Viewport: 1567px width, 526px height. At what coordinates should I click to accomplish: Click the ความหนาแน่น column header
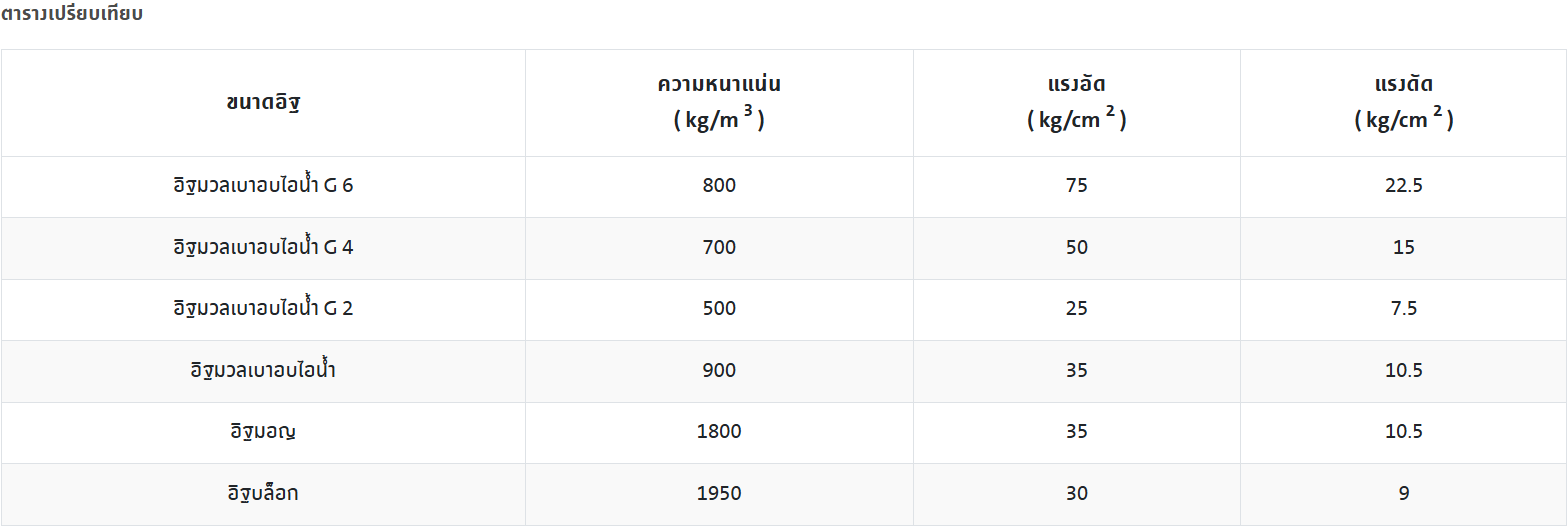tap(719, 84)
